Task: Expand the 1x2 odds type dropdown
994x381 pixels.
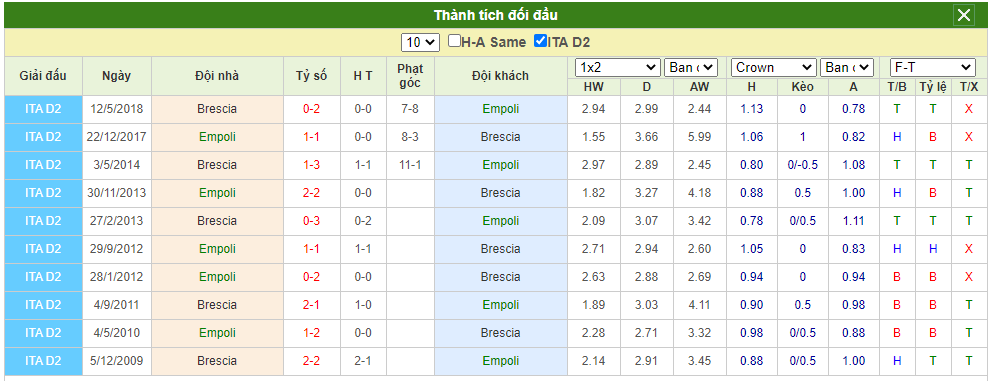Action: coord(617,67)
